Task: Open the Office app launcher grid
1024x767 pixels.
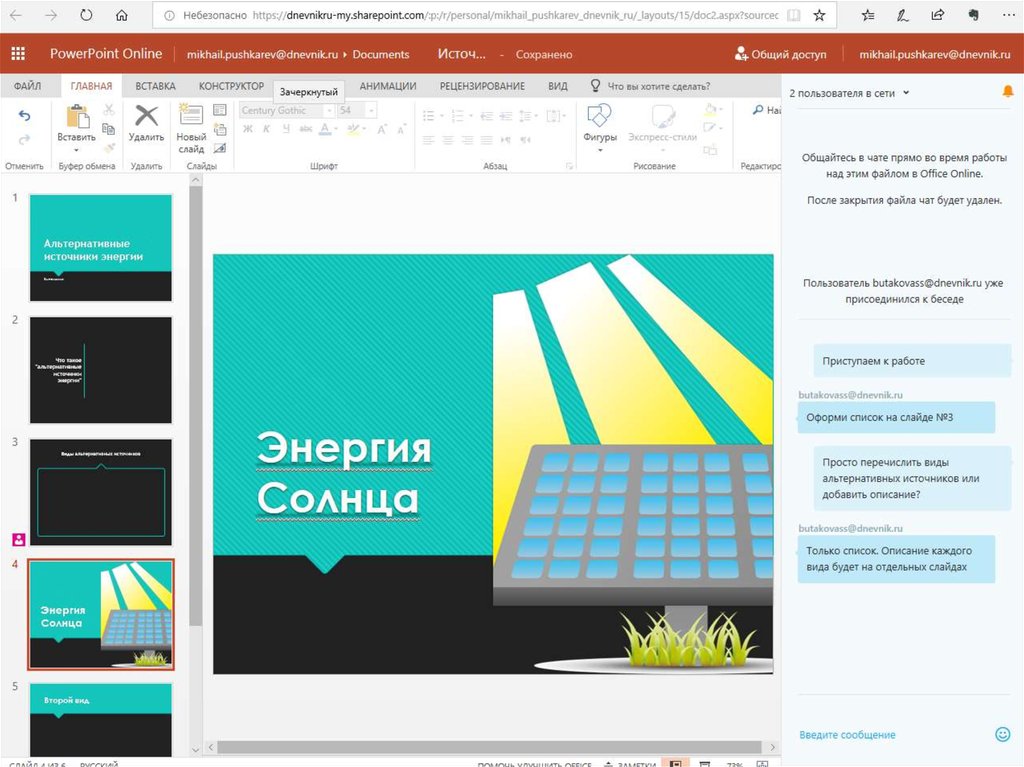Action: [18, 54]
